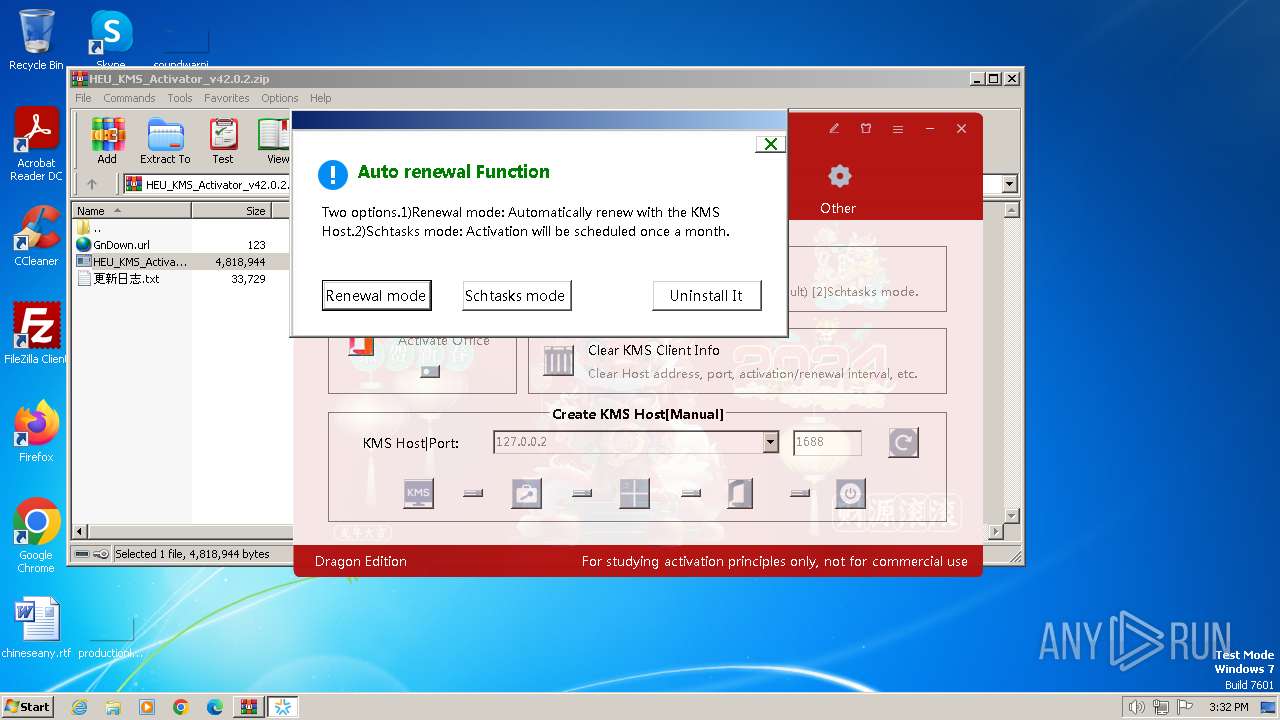The height and width of the screenshot is (720, 1280).
Task: Expand the KMS Host address dropdown
Action: pos(770,442)
